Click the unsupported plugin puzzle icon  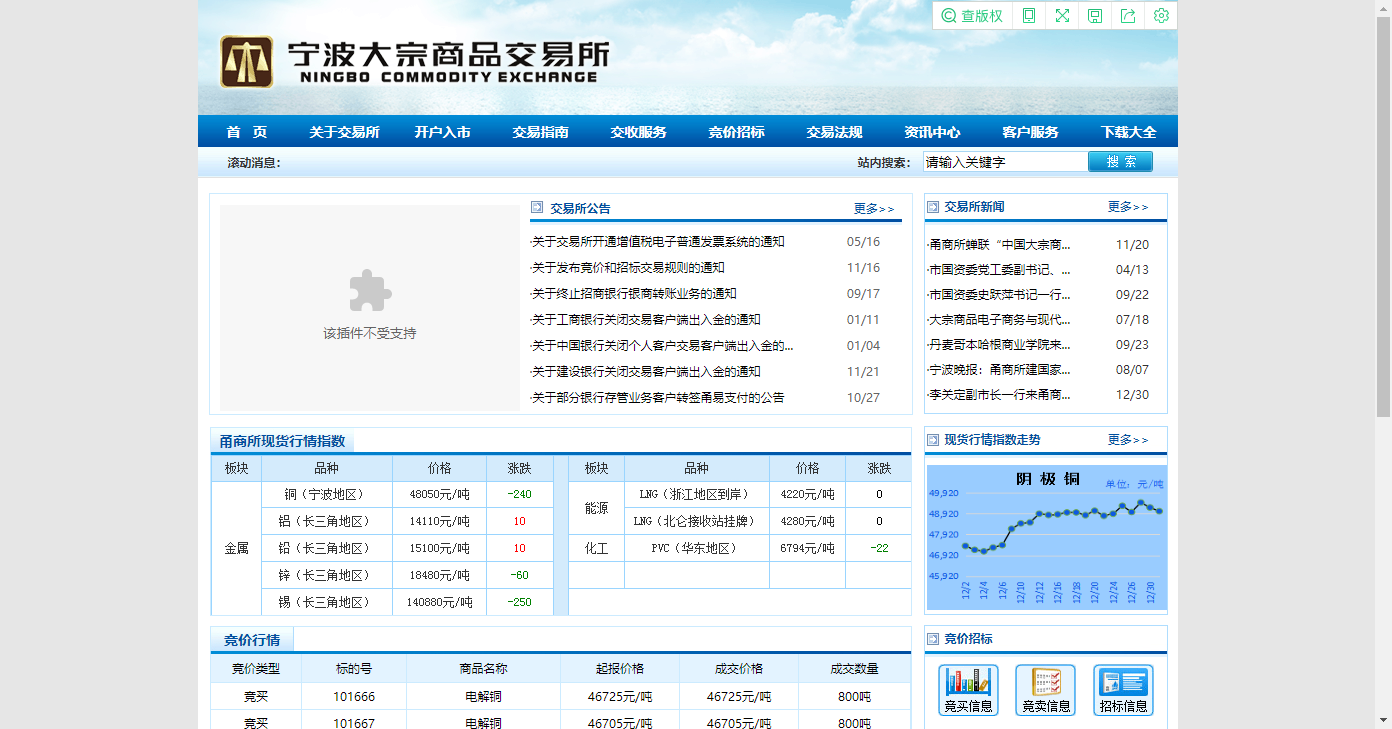pos(370,291)
